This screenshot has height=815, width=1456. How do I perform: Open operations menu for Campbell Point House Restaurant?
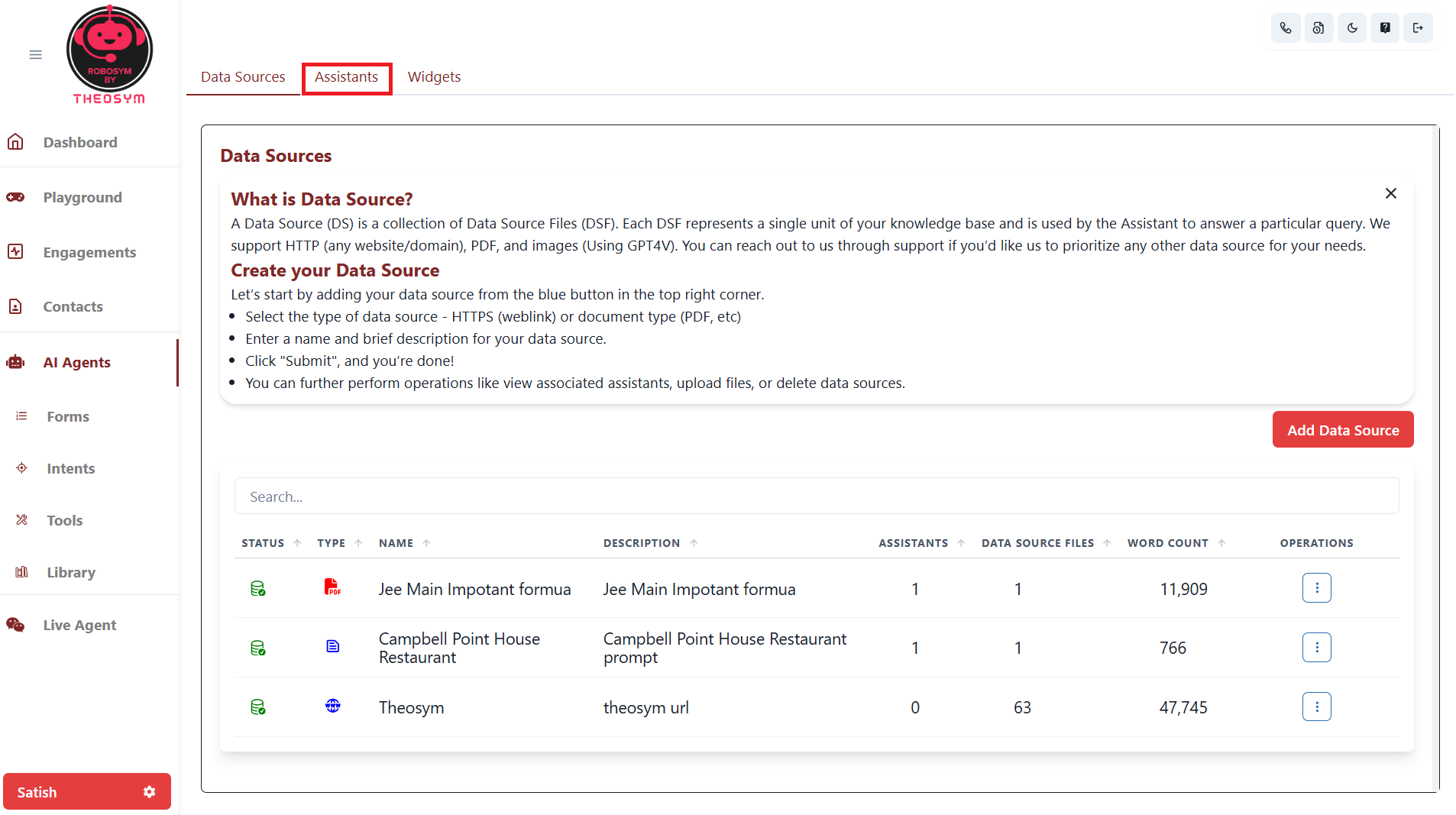click(x=1317, y=648)
